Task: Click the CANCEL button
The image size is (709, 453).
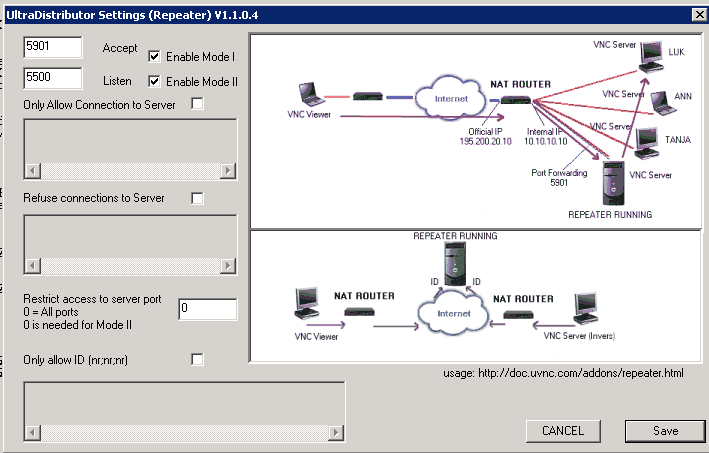Action: [563, 431]
